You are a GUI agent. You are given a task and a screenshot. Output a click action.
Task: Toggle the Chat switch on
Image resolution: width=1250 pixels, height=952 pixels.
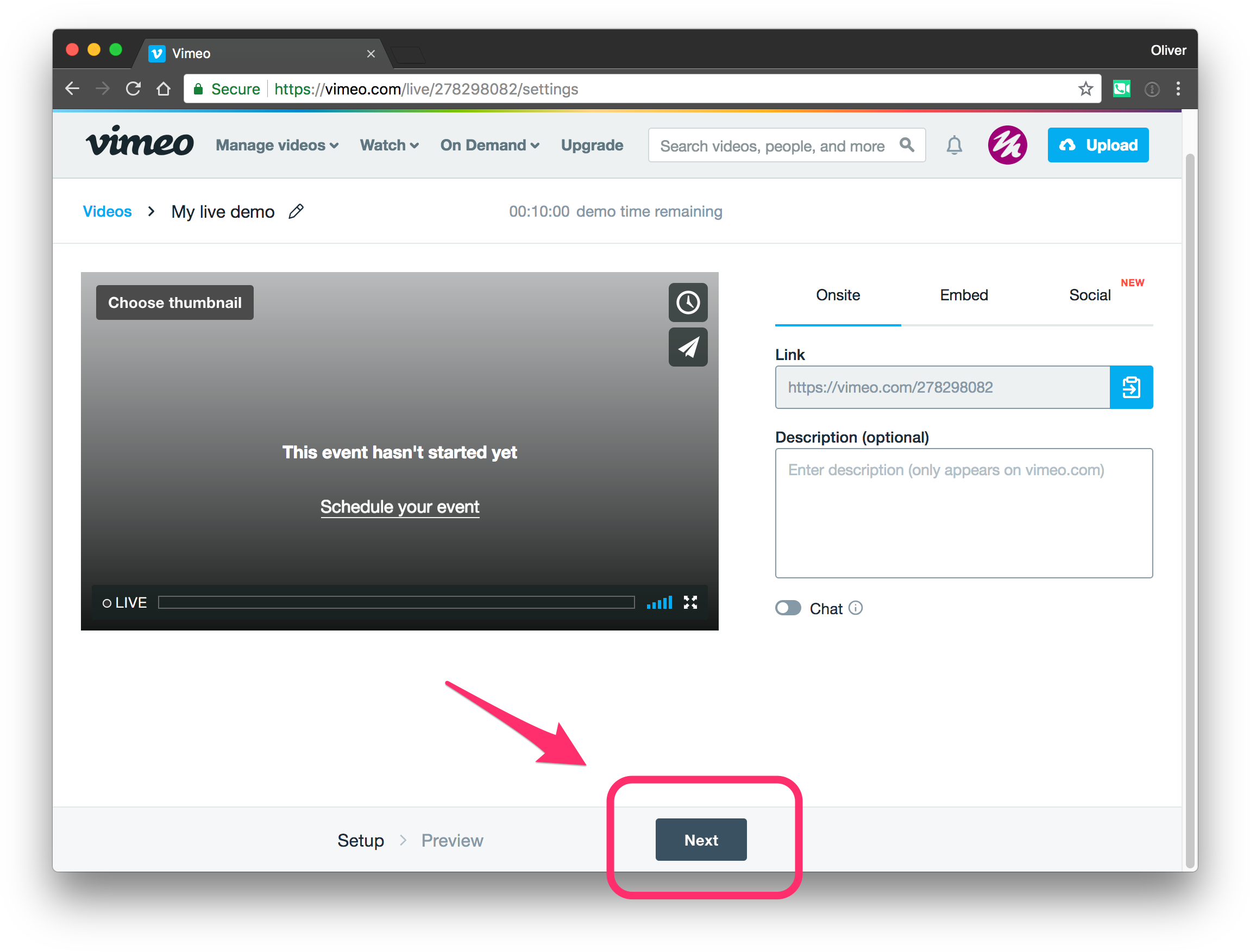pyautogui.click(x=788, y=608)
